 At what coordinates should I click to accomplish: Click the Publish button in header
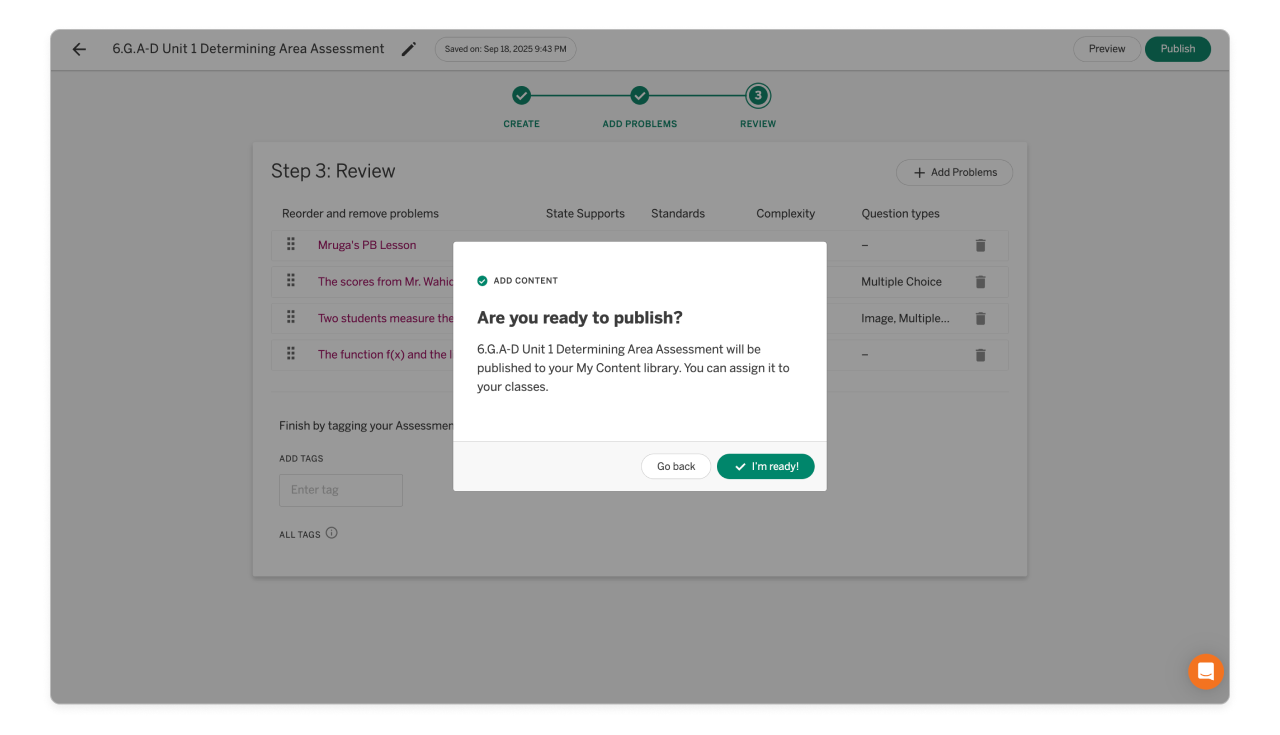coord(1178,49)
